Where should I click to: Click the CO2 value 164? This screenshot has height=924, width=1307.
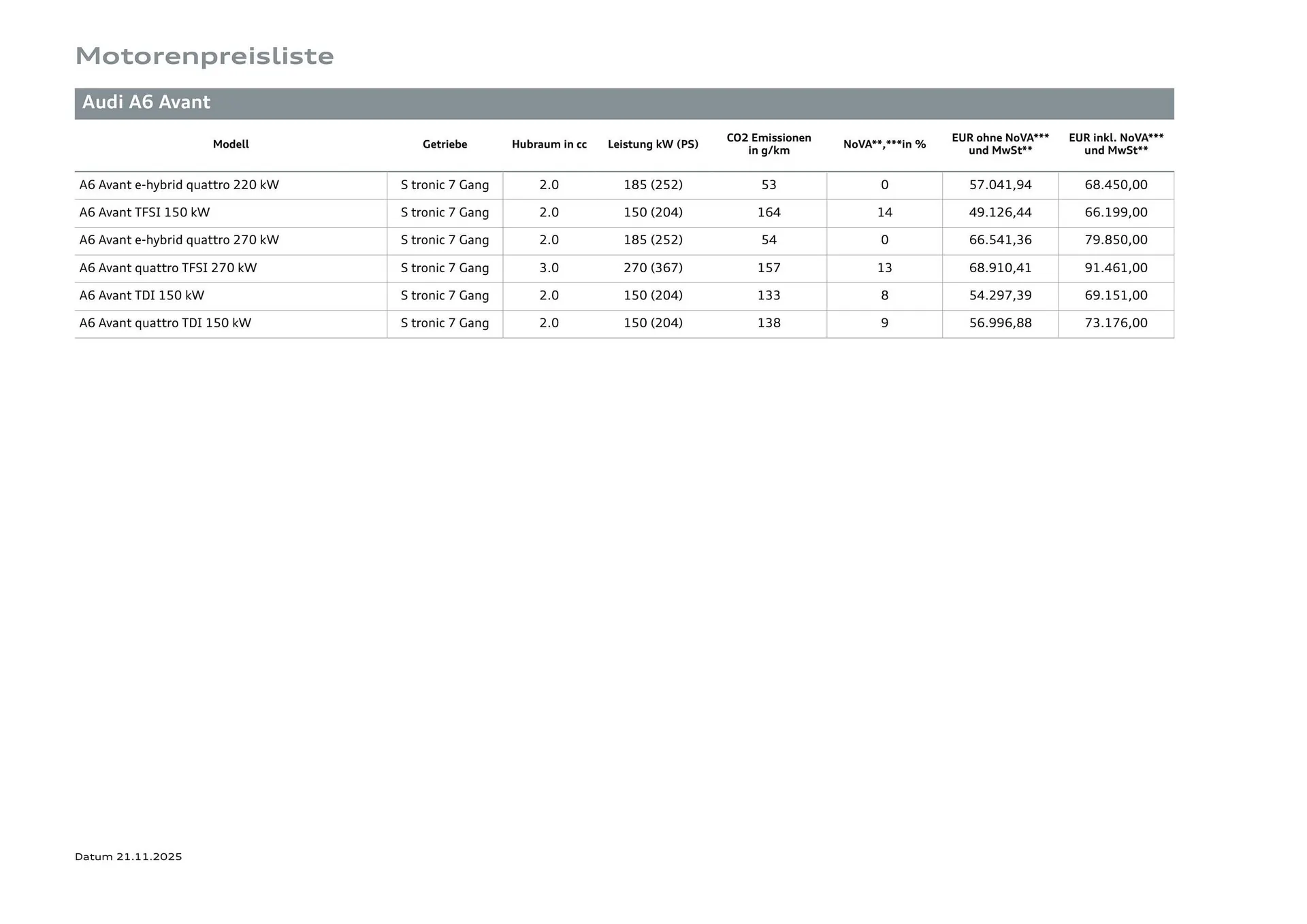(769, 212)
